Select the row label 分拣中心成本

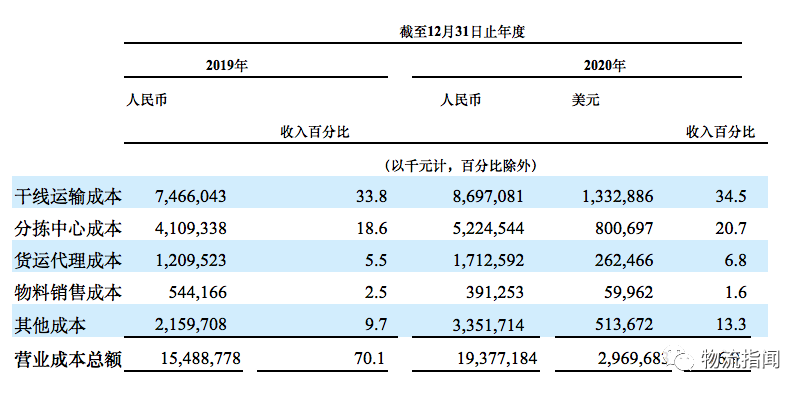(x=68, y=228)
